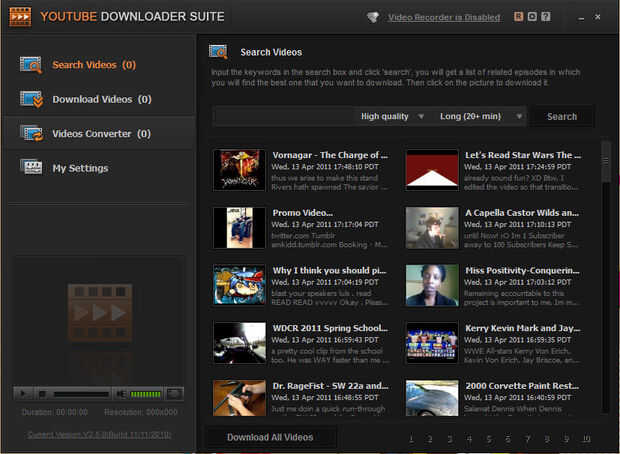
Task: Go to results page 7
Action: point(527,439)
